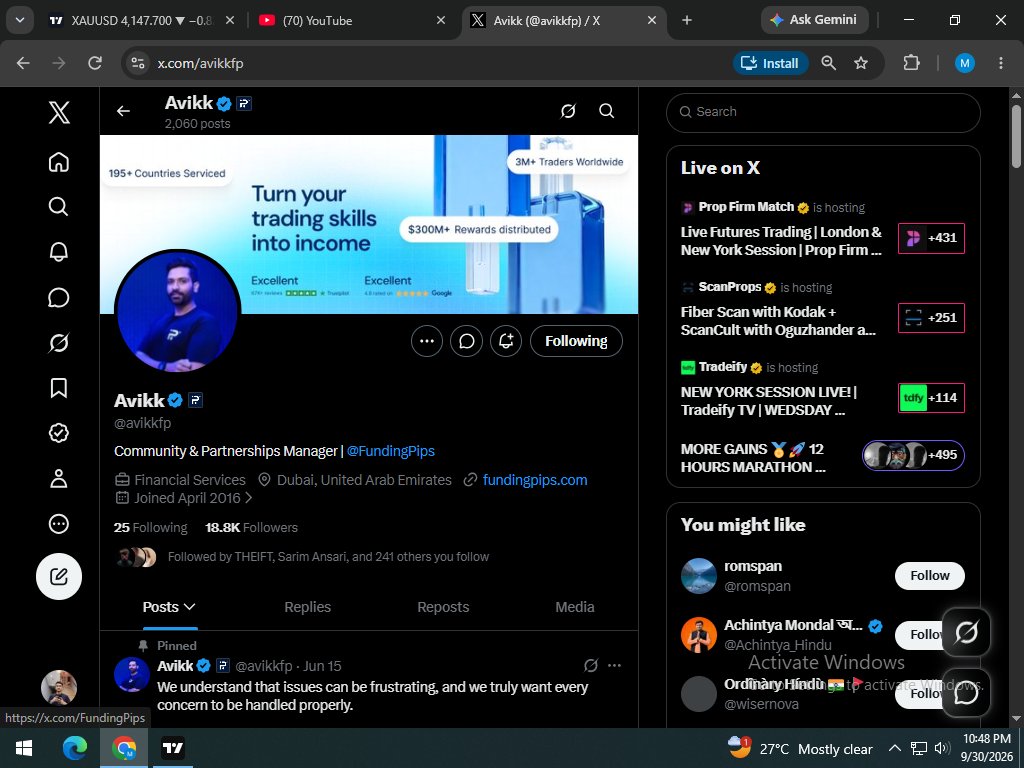Viewport: 1024px width, 768px height.
Task: Open new browser tab plus button
Action: click(686, 20)
